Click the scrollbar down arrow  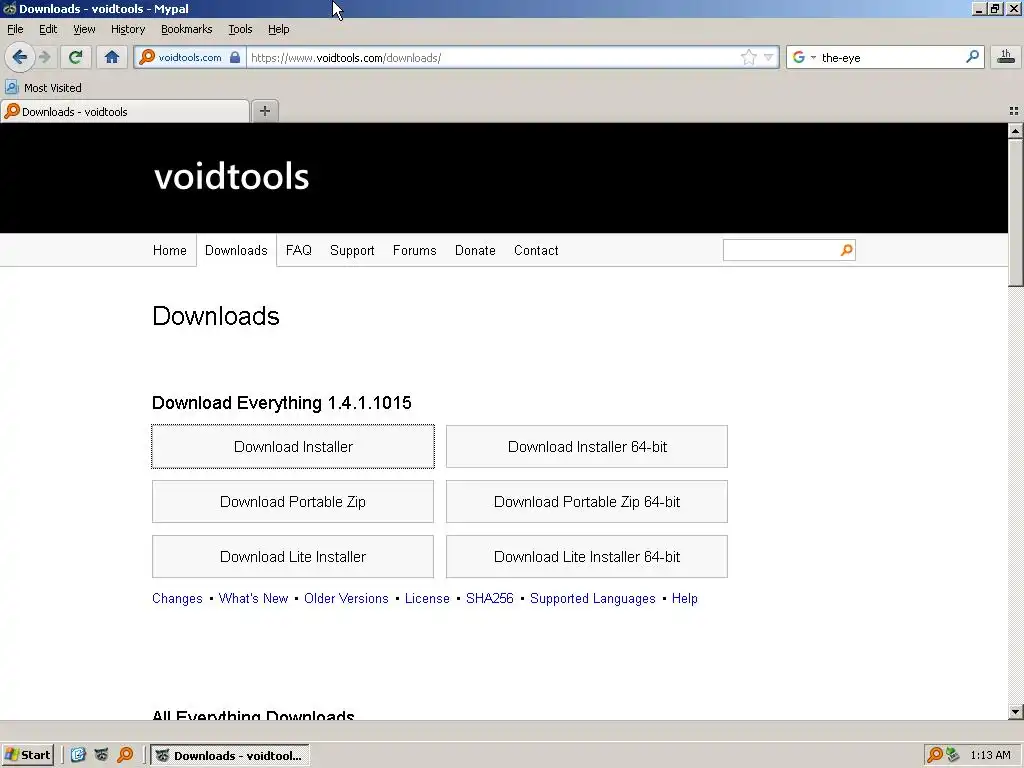(x=1016, y=712)
